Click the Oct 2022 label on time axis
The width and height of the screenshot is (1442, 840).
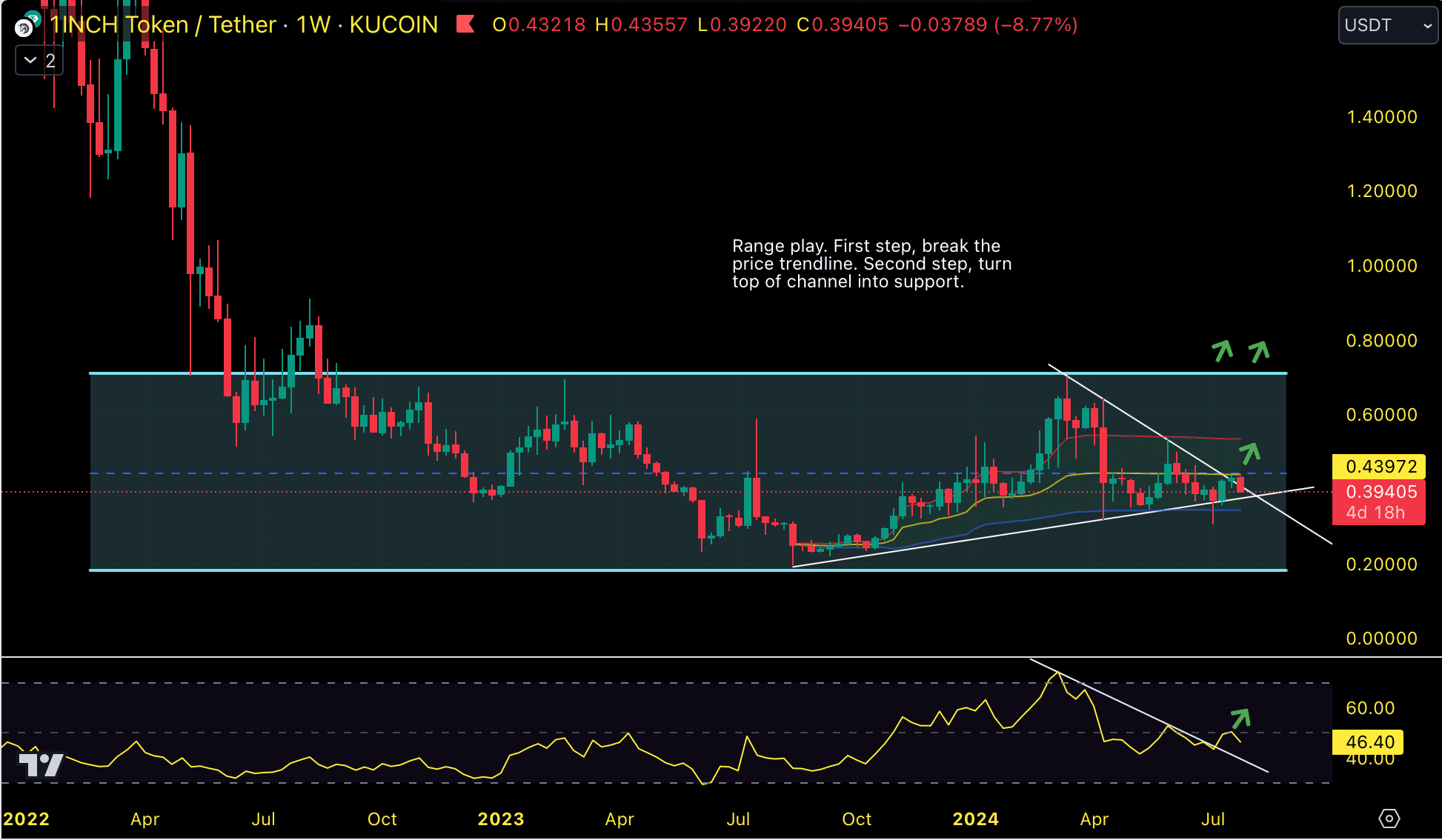point(382,819)
